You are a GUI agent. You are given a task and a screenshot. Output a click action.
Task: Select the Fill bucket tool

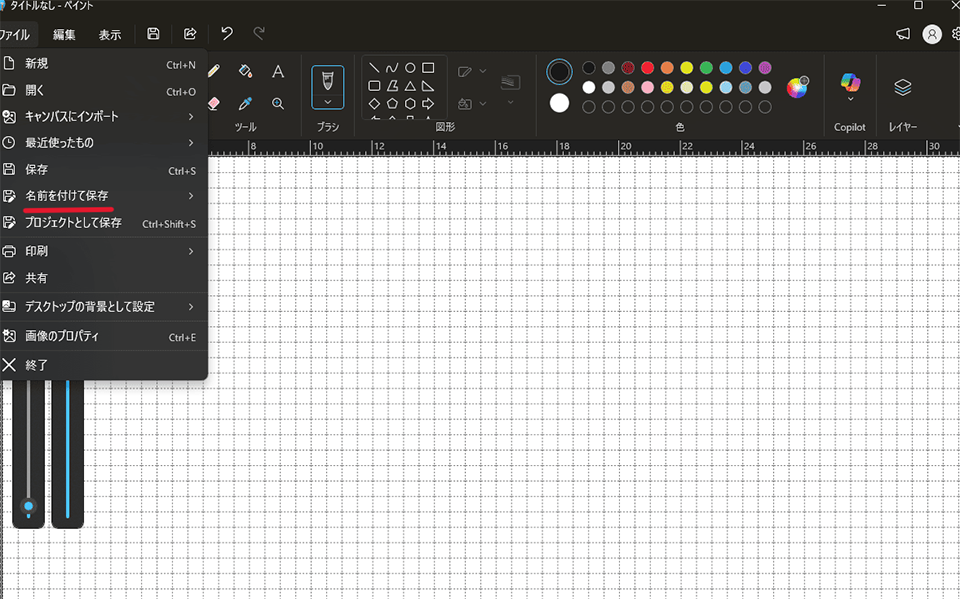tap(246, 70)
